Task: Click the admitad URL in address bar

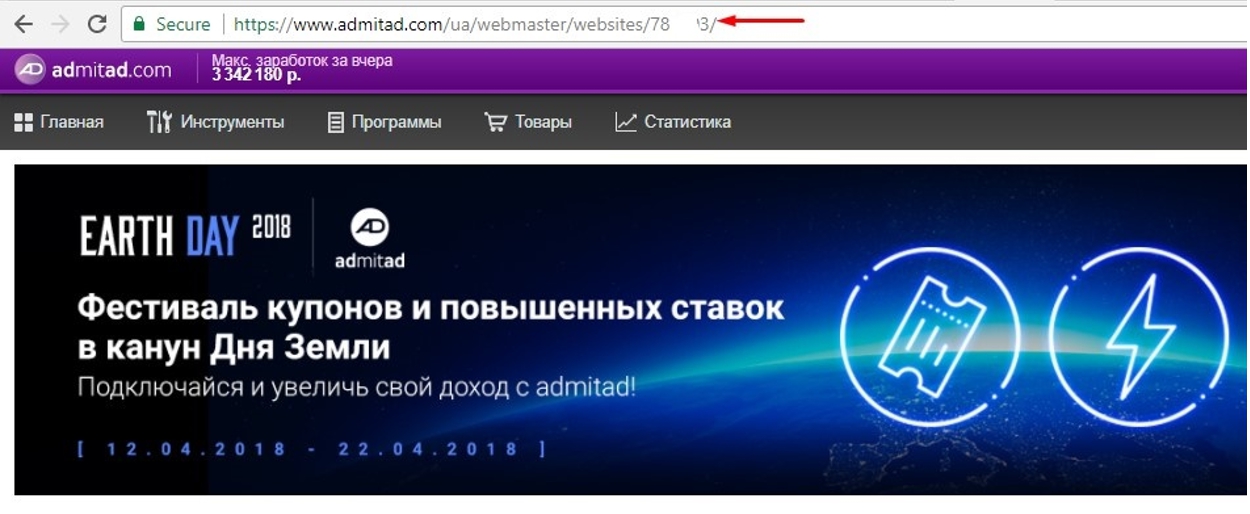Action: point(450,24)
